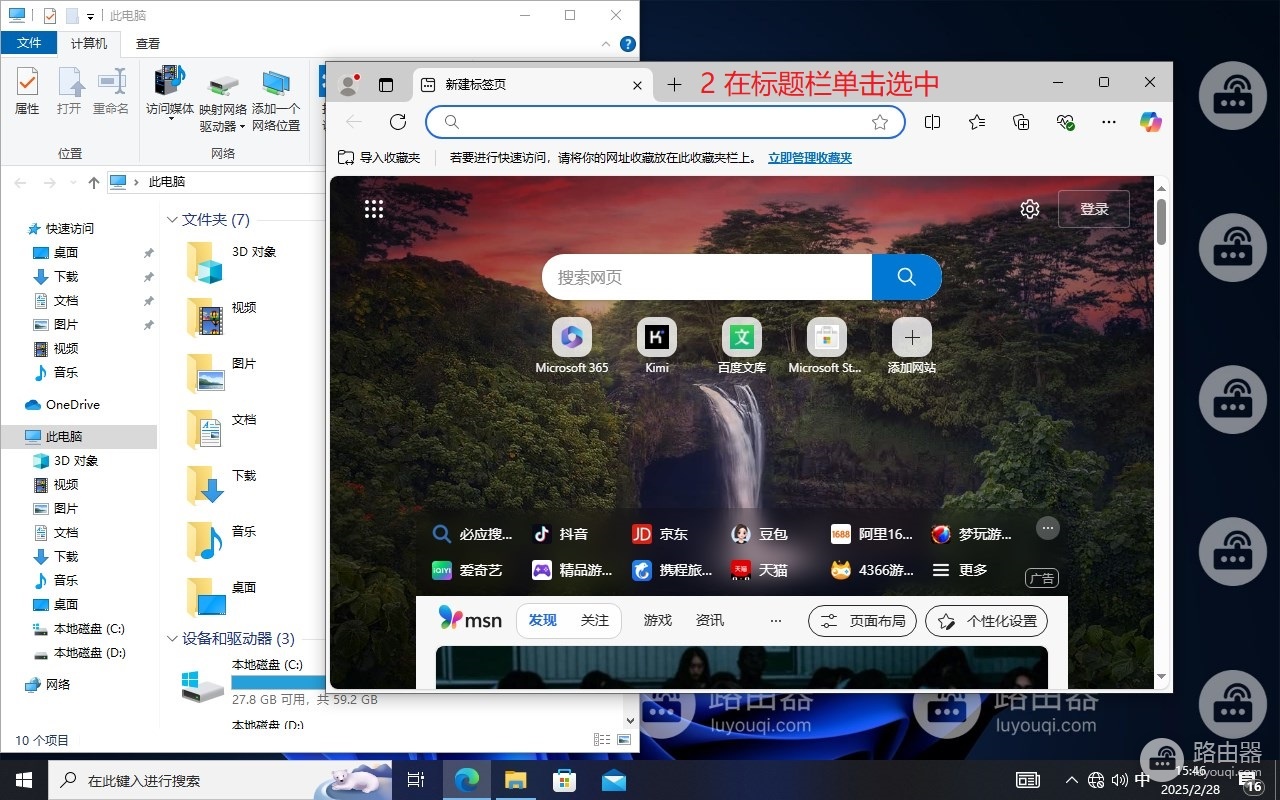Select 本地磁盘 (D:) in navigation pane

click(x=79, y=653)
